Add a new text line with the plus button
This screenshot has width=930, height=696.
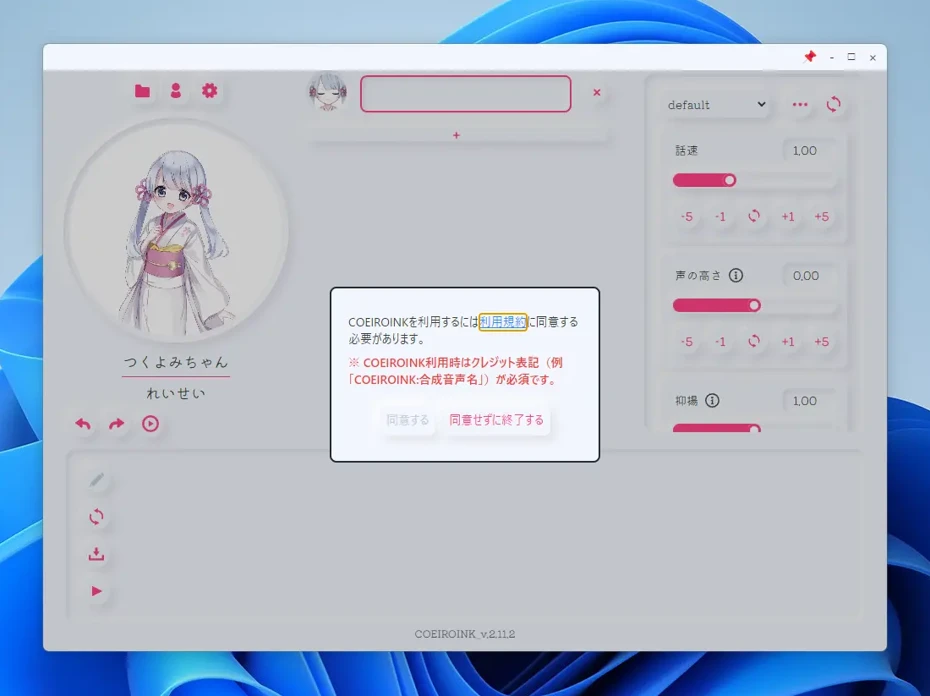click(x=456, y=135)
